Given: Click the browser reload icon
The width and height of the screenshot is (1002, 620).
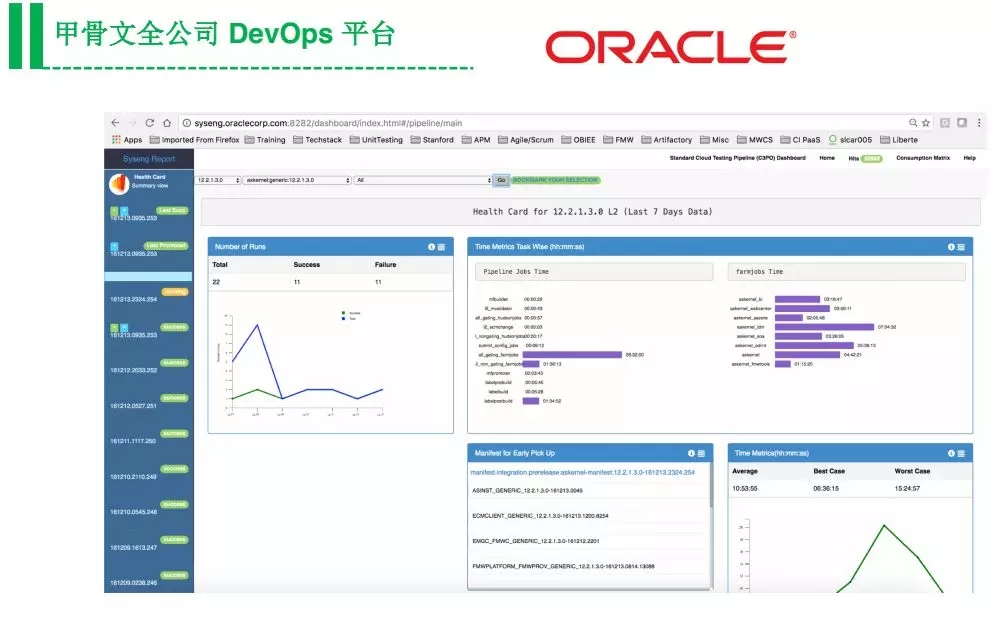Looking at the screenshot, I should [x=150, y=123].
